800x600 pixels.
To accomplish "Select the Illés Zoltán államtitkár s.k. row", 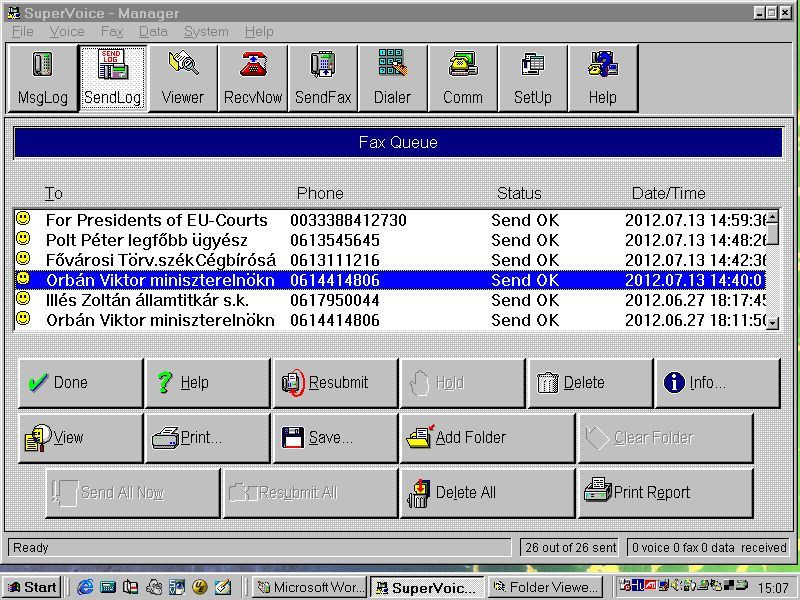I will click(x=390, y=300).
